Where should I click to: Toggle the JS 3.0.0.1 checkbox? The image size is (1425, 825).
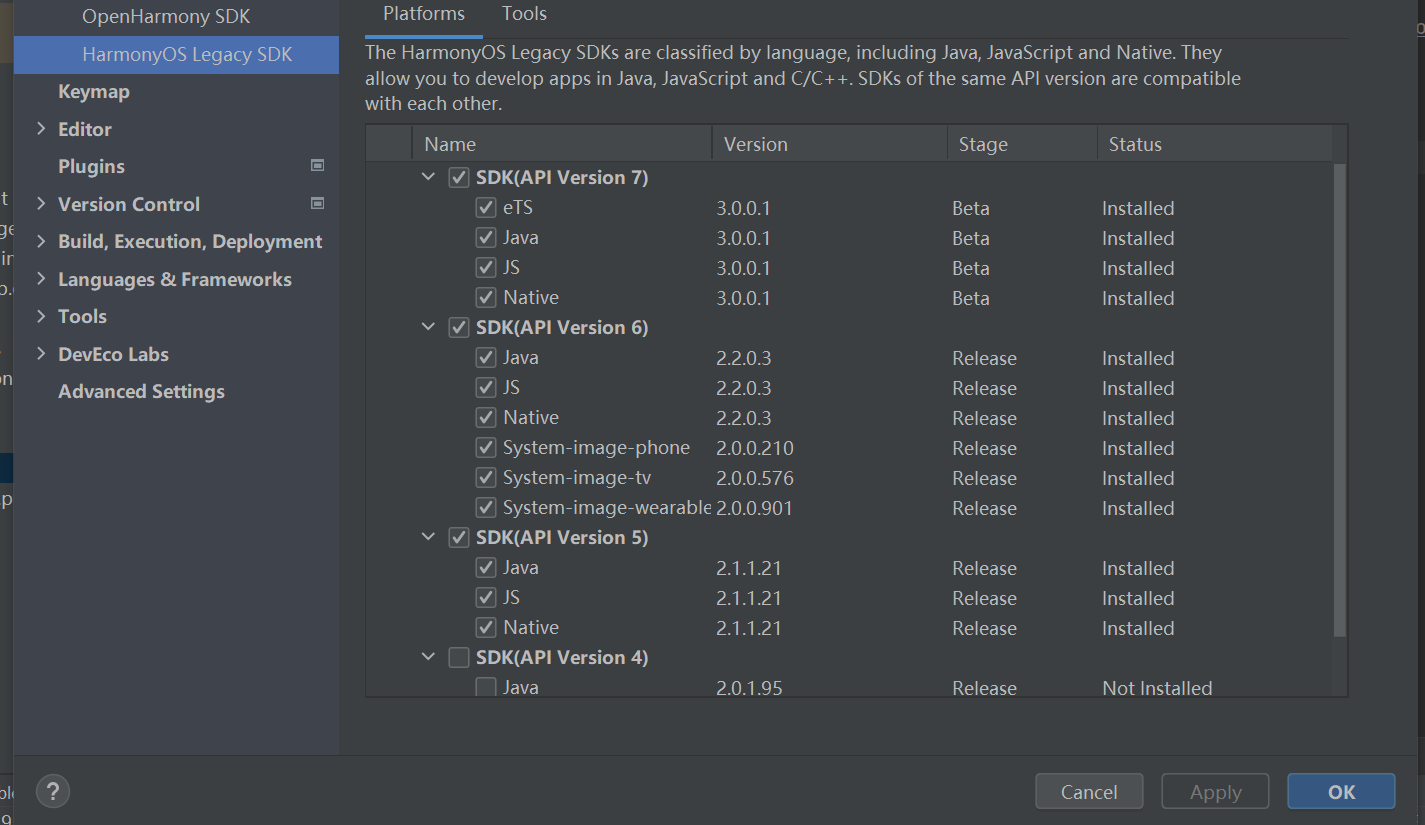pyautogui.click(x=486, y=268)
